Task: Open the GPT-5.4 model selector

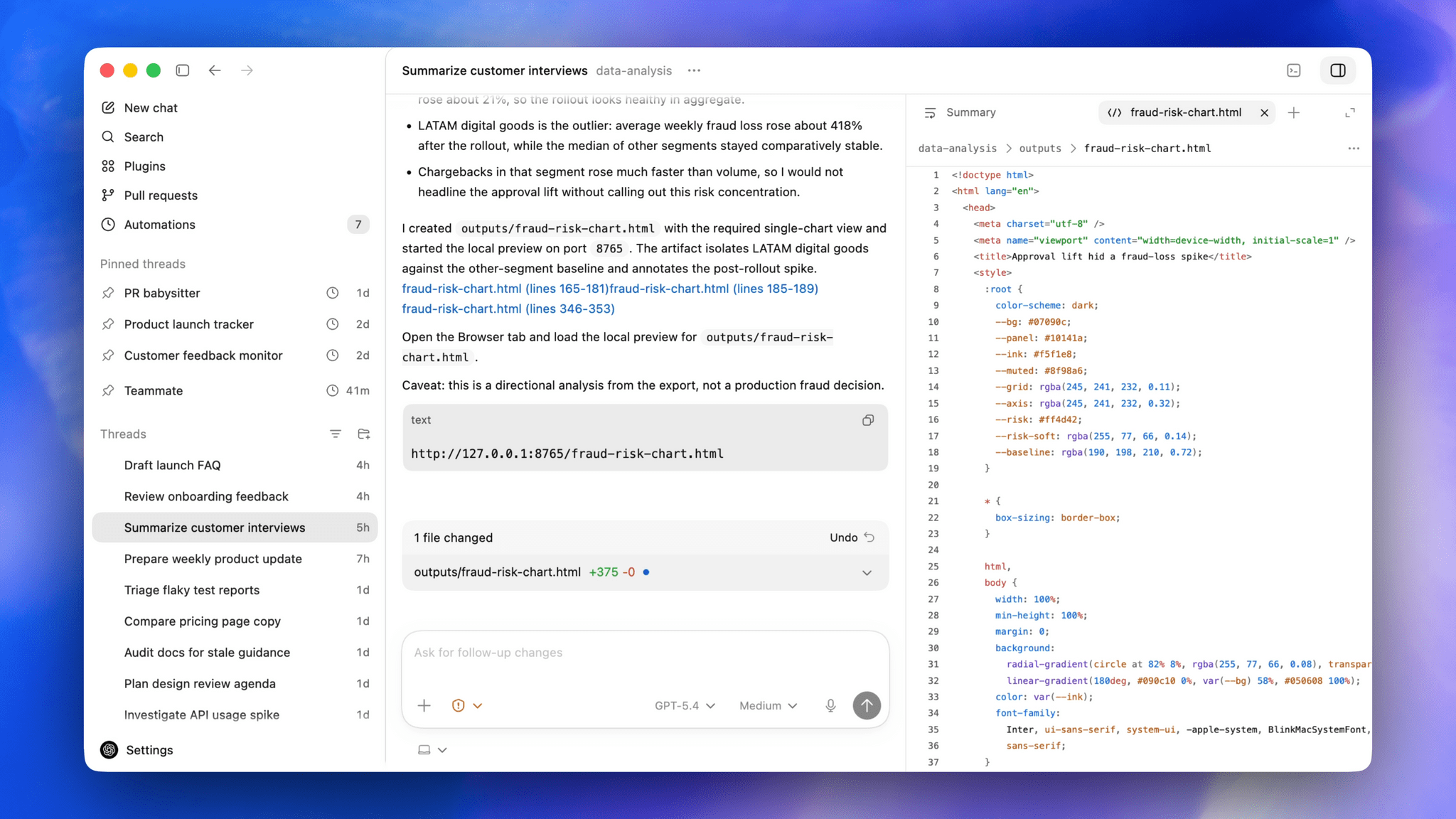Action: coord(684,705)
